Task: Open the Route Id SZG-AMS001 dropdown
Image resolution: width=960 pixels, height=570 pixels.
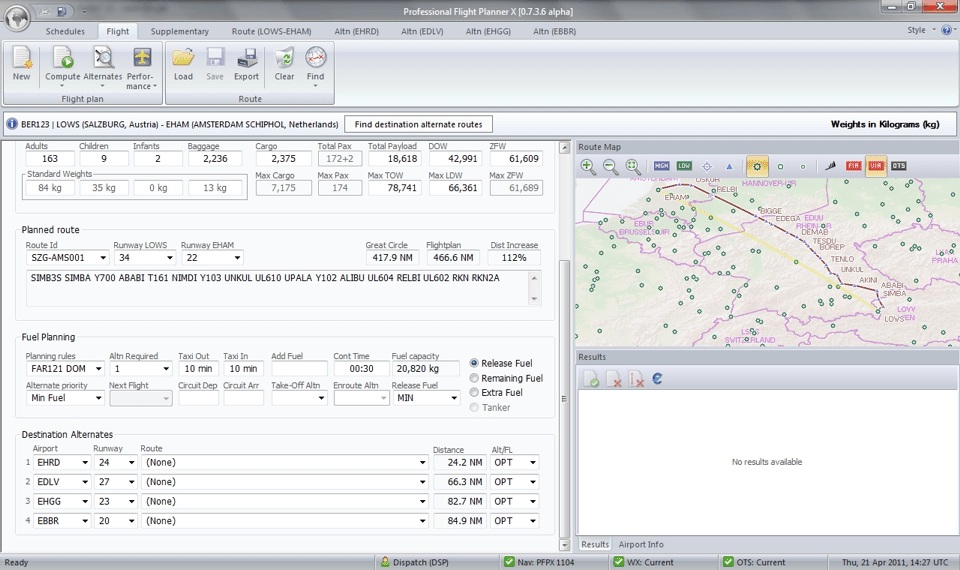Action: coord(103,258)
